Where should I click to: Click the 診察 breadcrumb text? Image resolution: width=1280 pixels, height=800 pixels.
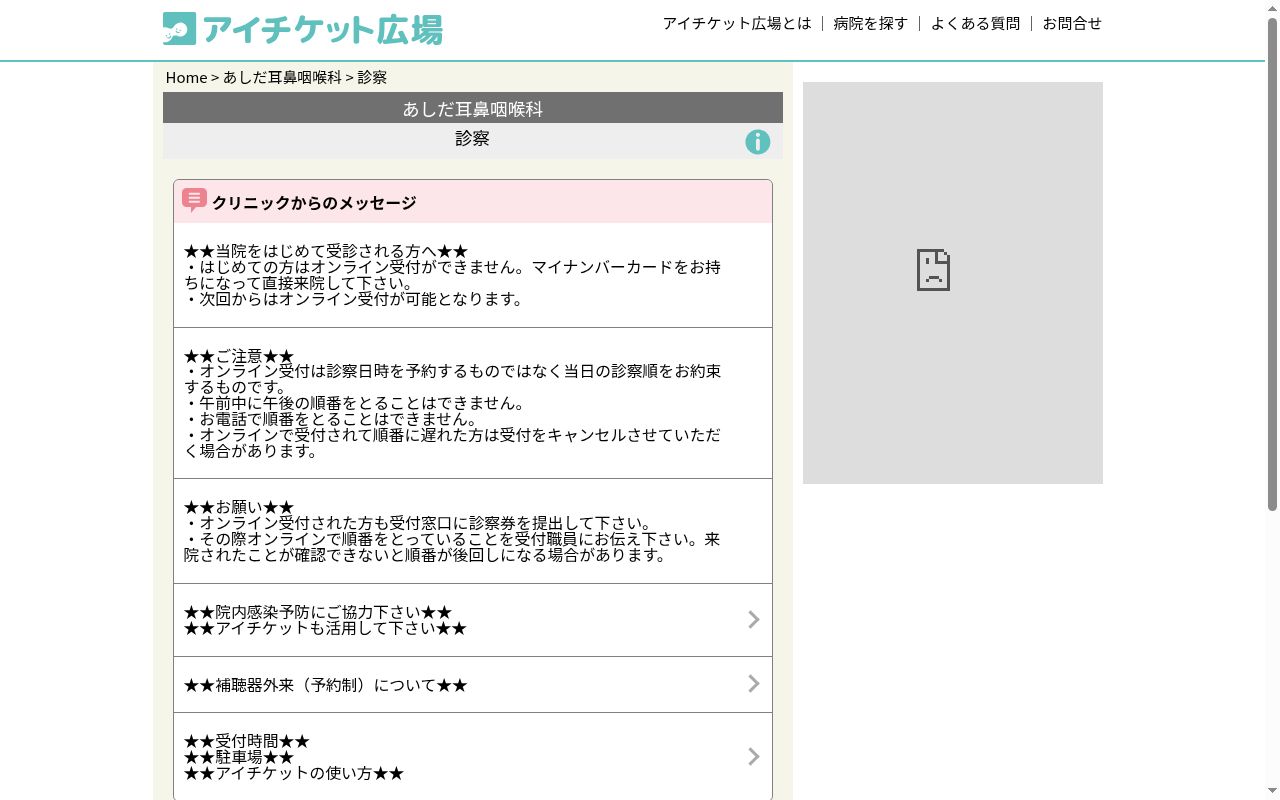(372, 77)
